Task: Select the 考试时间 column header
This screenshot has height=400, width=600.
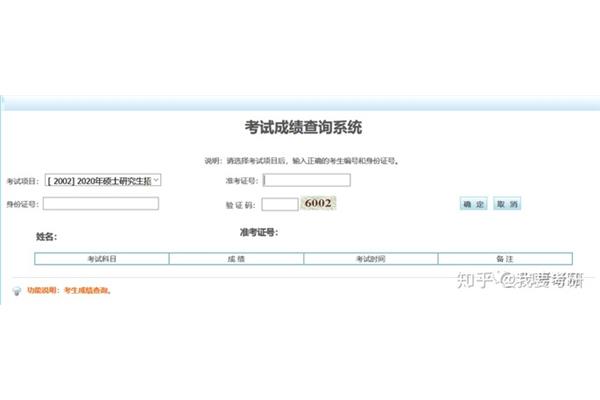Action: point(371,259)
